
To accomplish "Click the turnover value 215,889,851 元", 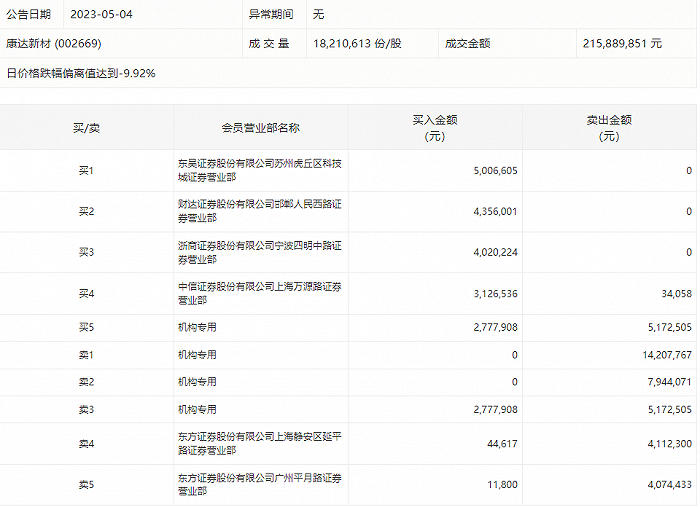I will (x=622, y=44).
